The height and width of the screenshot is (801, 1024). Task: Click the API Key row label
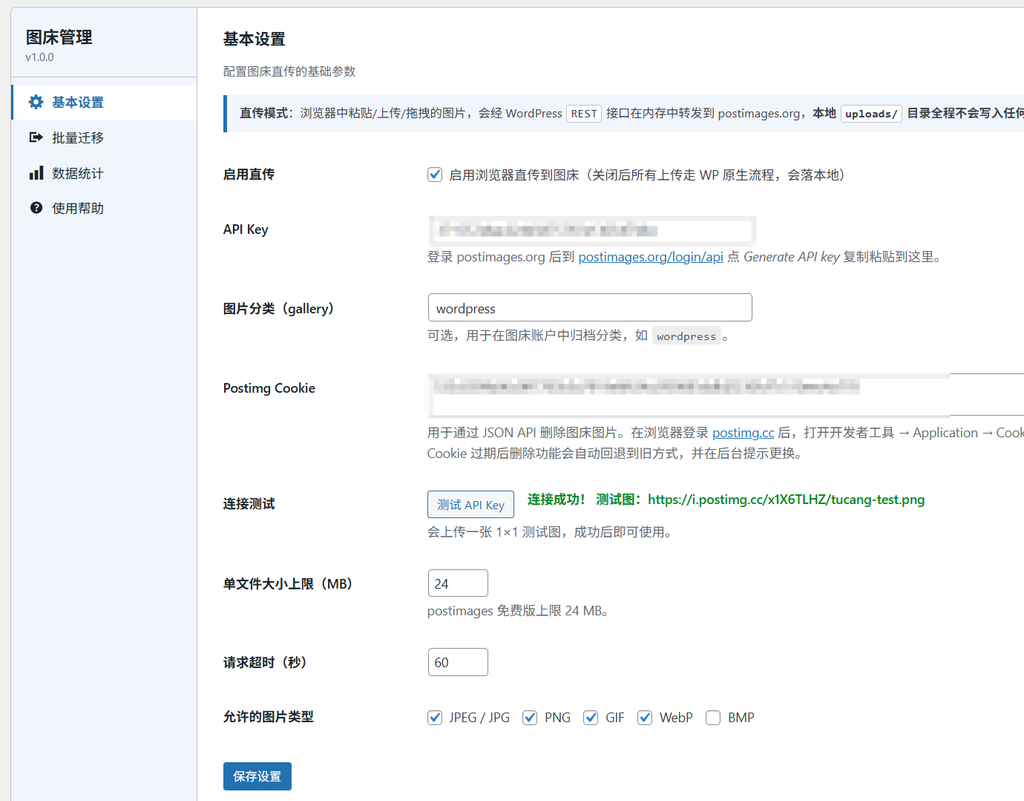(246, 229)
